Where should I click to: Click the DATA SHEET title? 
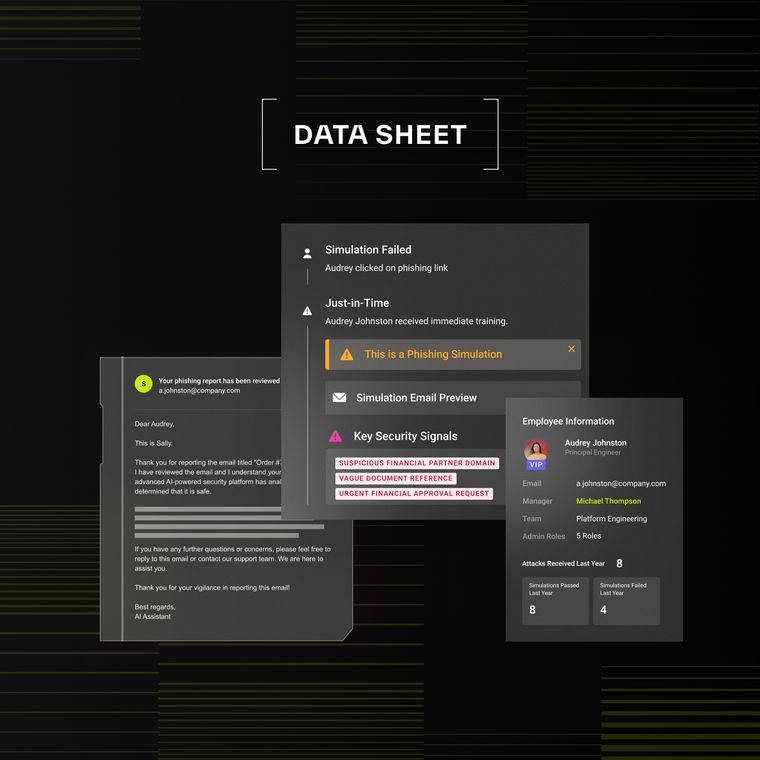click(x=380, y=135)
